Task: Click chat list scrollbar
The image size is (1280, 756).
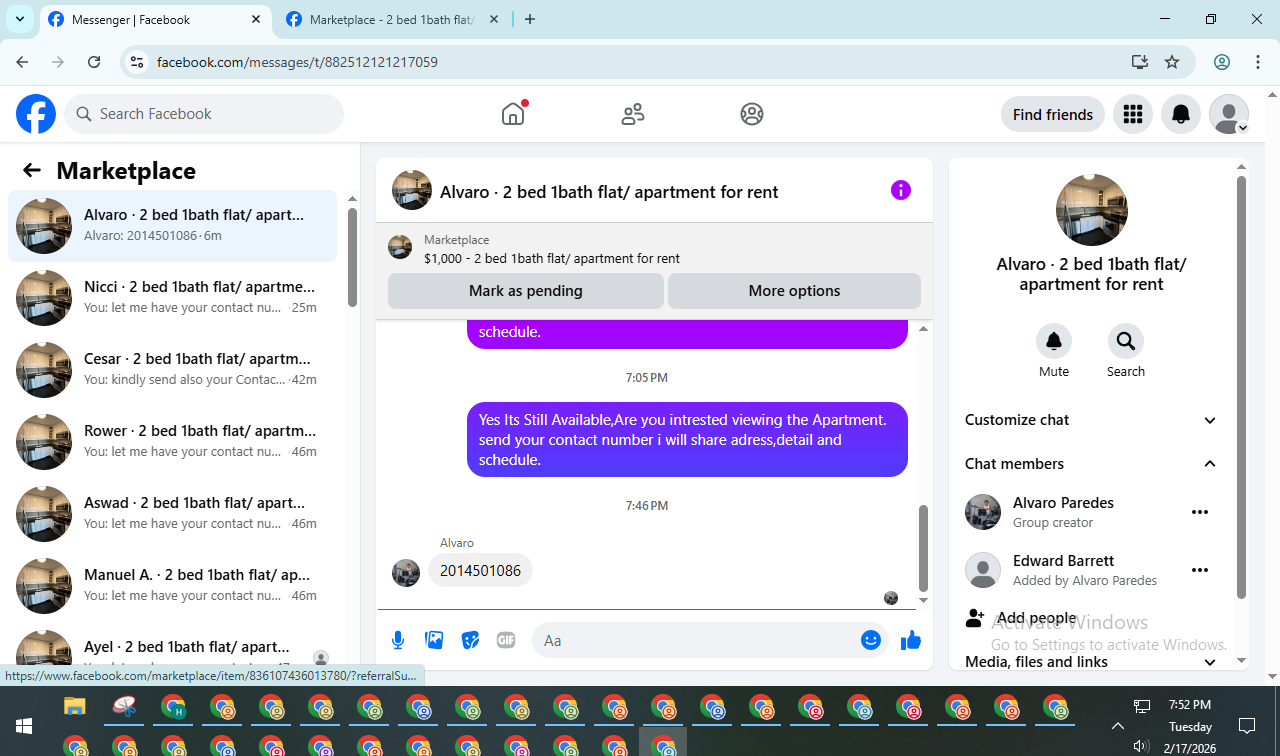Action: (x=352, y=257)
